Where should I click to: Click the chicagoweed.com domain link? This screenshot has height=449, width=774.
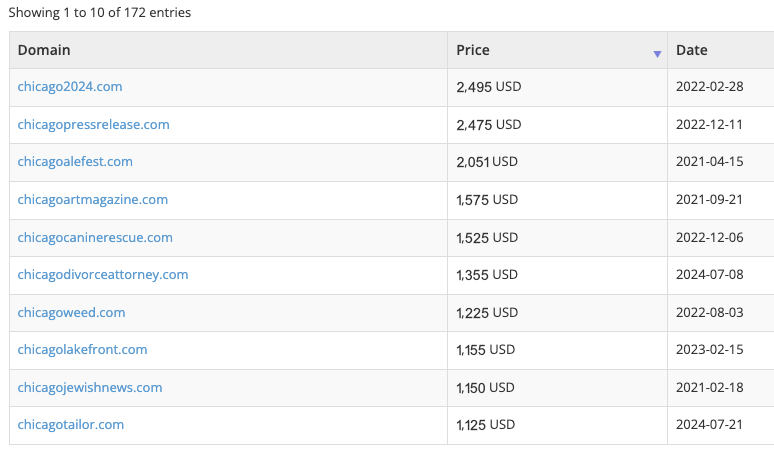coord(71,313)
